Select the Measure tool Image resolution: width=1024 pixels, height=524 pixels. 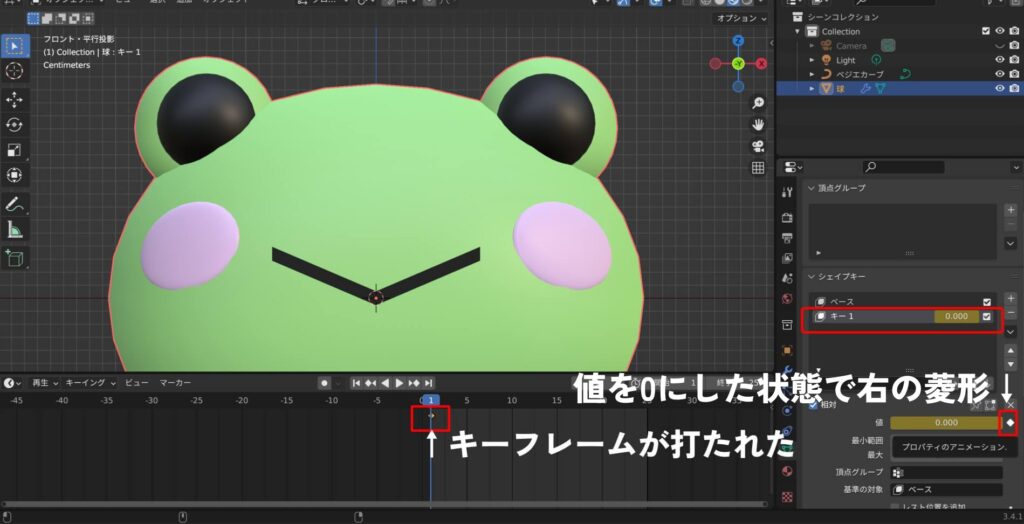(x=15, y=229)
